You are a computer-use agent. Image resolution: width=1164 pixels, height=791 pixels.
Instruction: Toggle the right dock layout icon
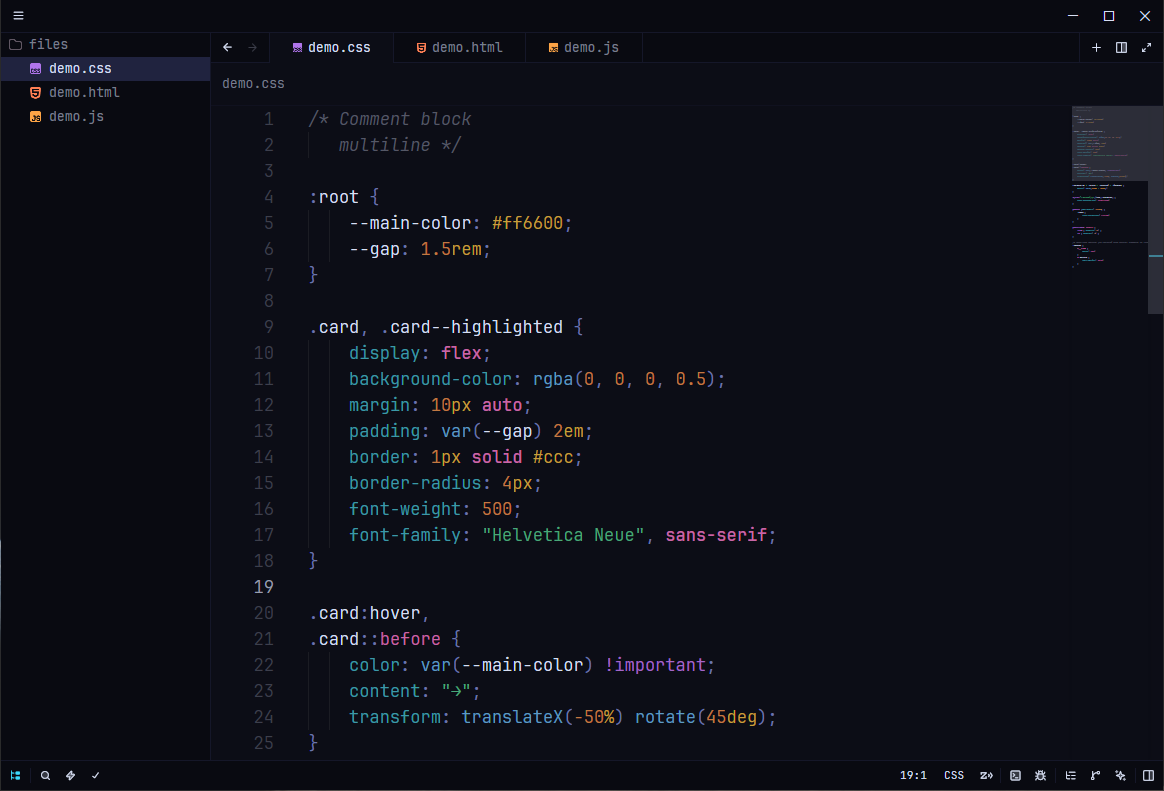[1148, 775]
